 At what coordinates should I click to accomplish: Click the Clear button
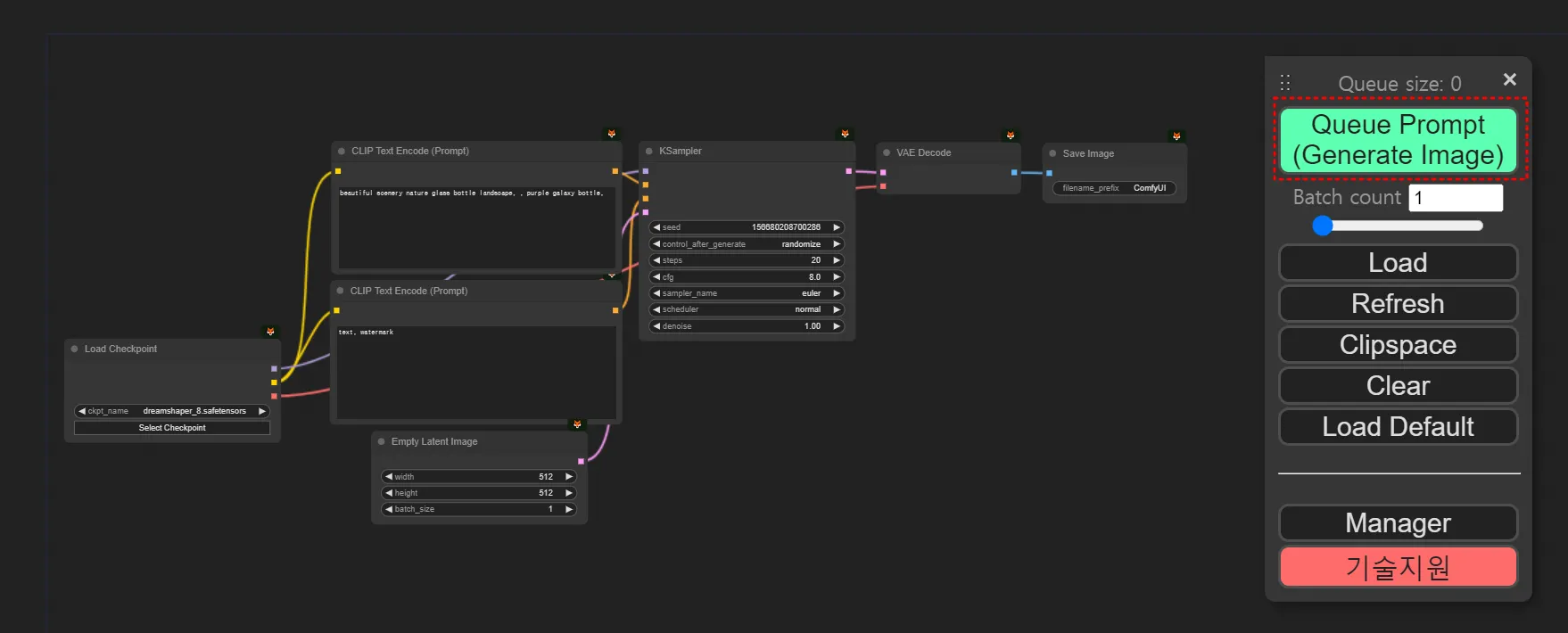1398,386
